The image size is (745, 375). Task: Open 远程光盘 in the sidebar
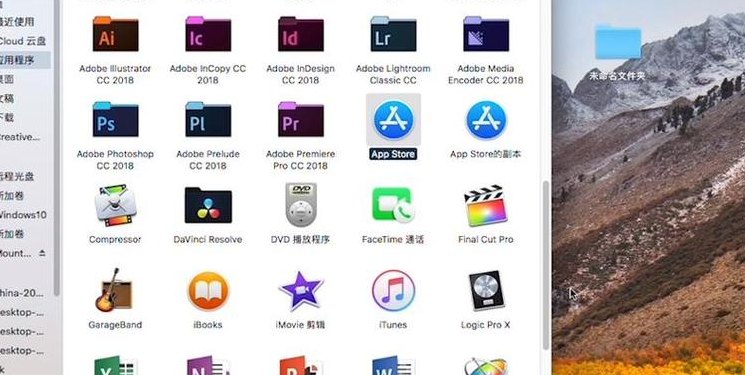pyautogui.click(x=17, y=176)
